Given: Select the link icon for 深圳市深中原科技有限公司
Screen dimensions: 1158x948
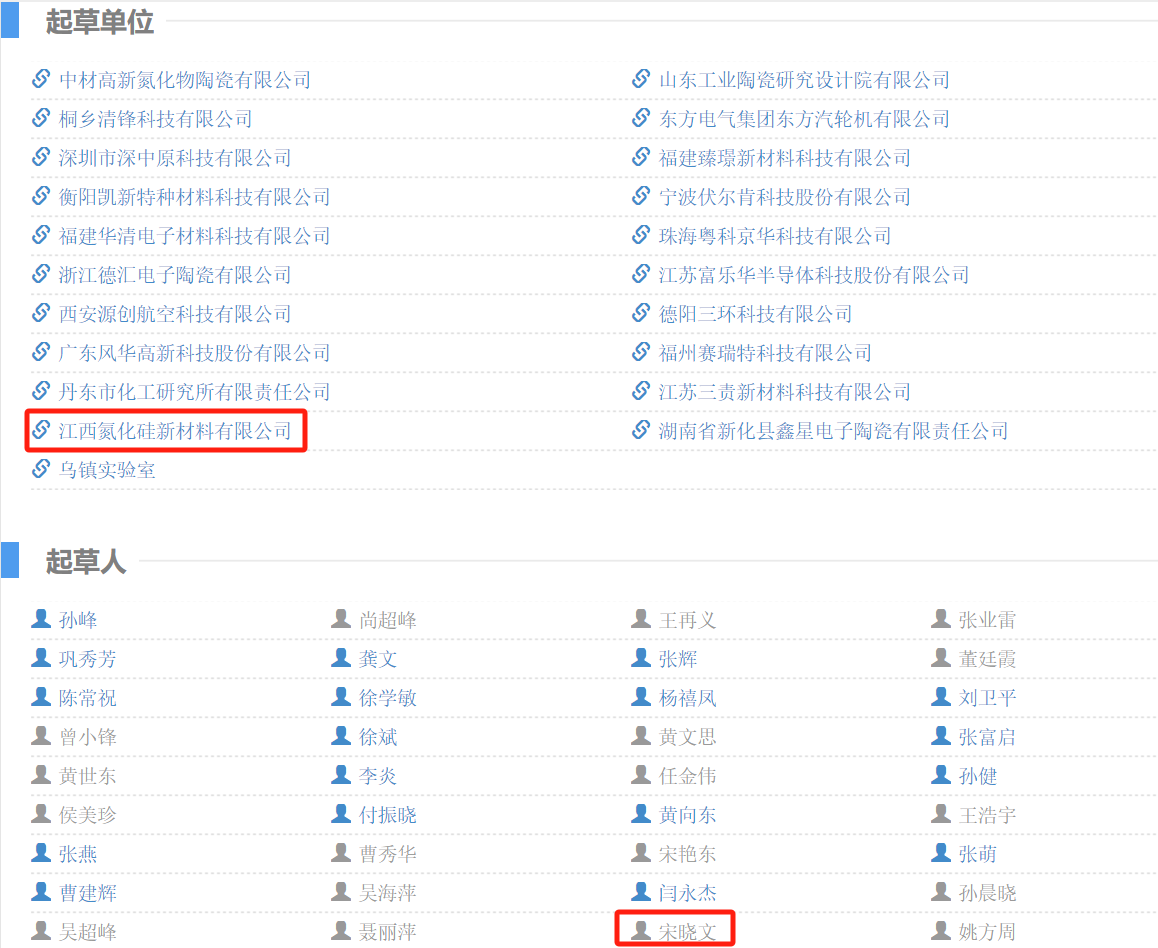Looking at the screenshot, I should [41, 157].
